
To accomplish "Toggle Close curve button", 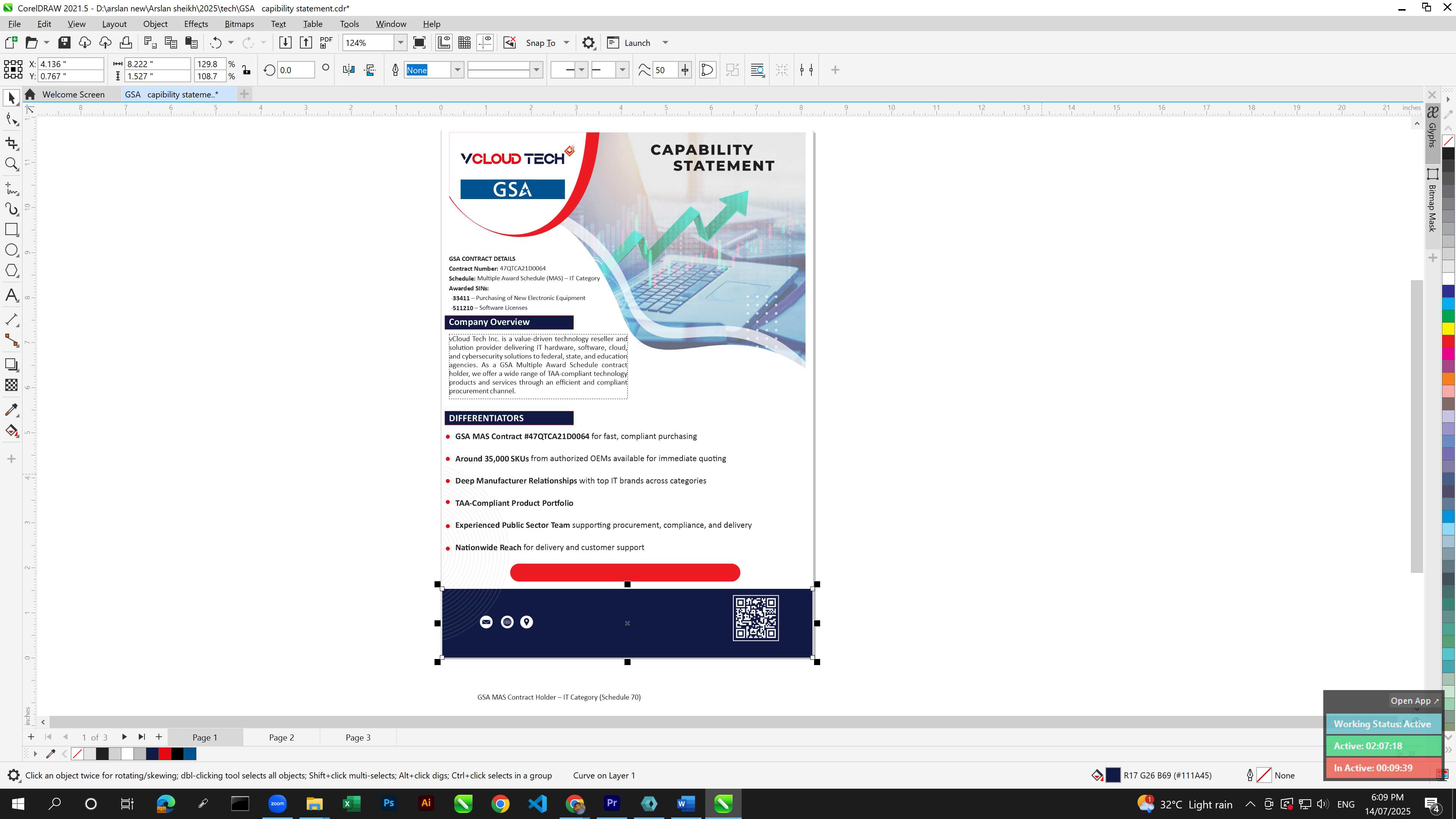I will coord(707,70).
